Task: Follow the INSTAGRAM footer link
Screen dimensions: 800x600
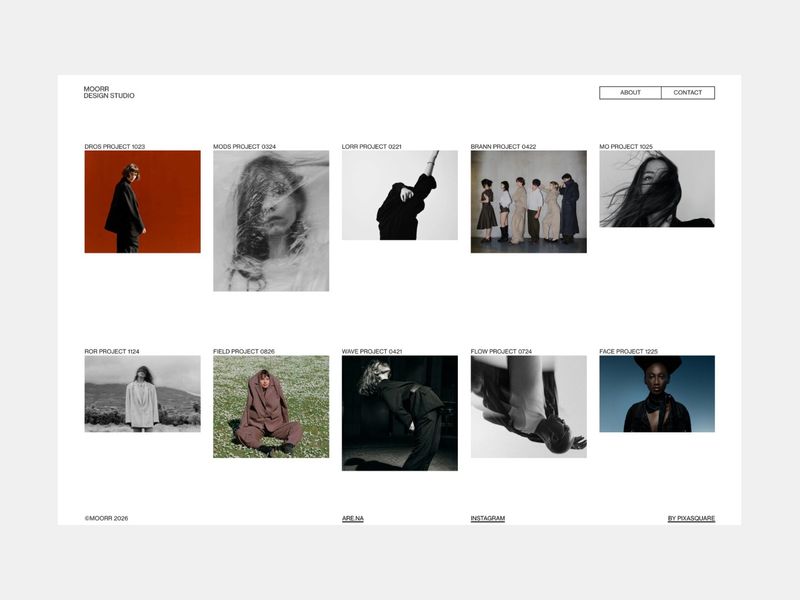Action: (488, 518)
